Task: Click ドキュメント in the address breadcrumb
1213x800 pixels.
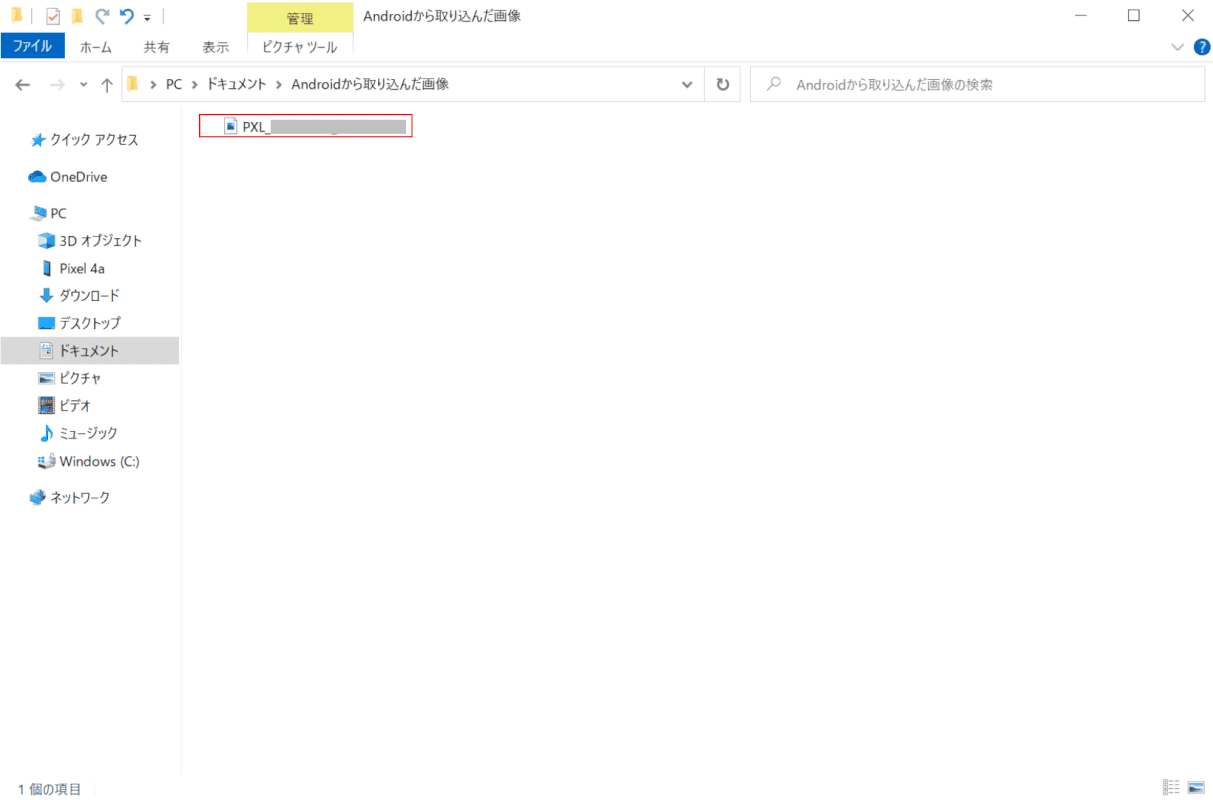Action: tap(237, 85)
